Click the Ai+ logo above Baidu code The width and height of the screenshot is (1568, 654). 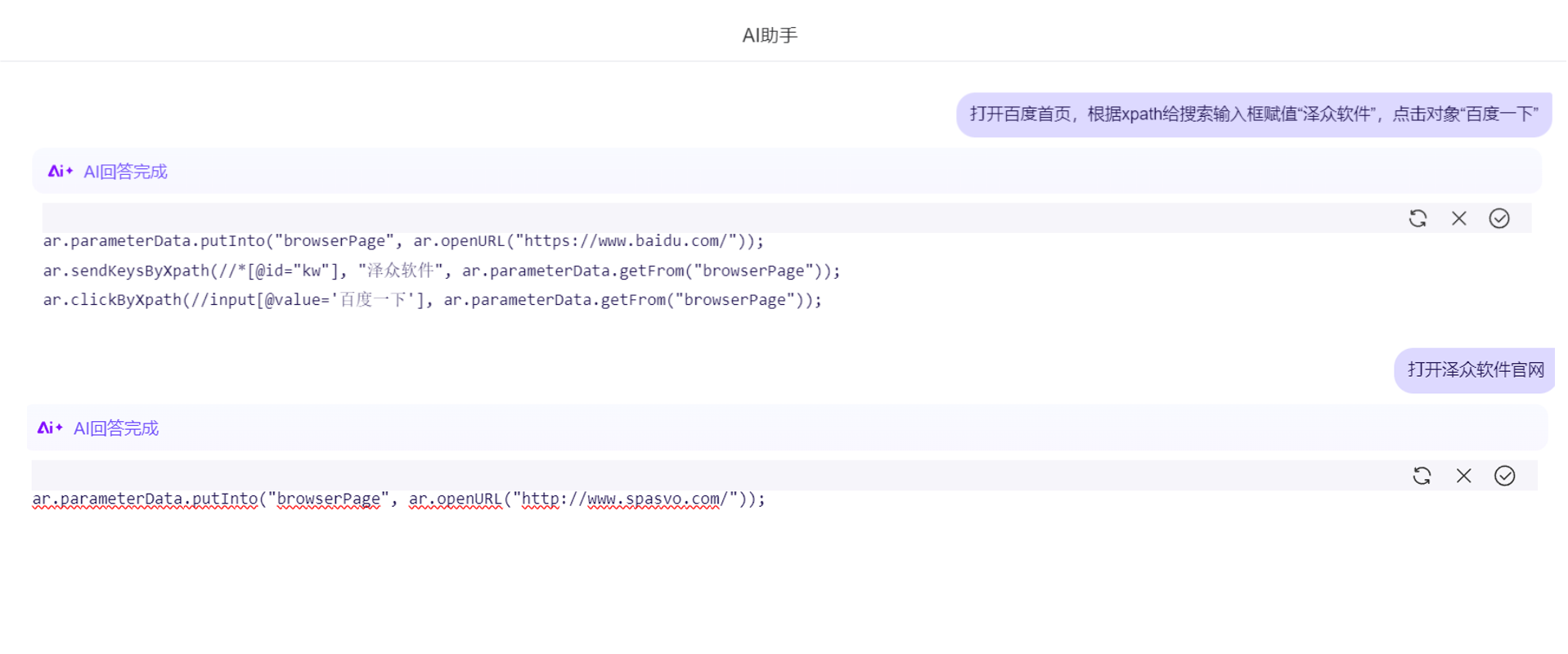click(60, 172)
